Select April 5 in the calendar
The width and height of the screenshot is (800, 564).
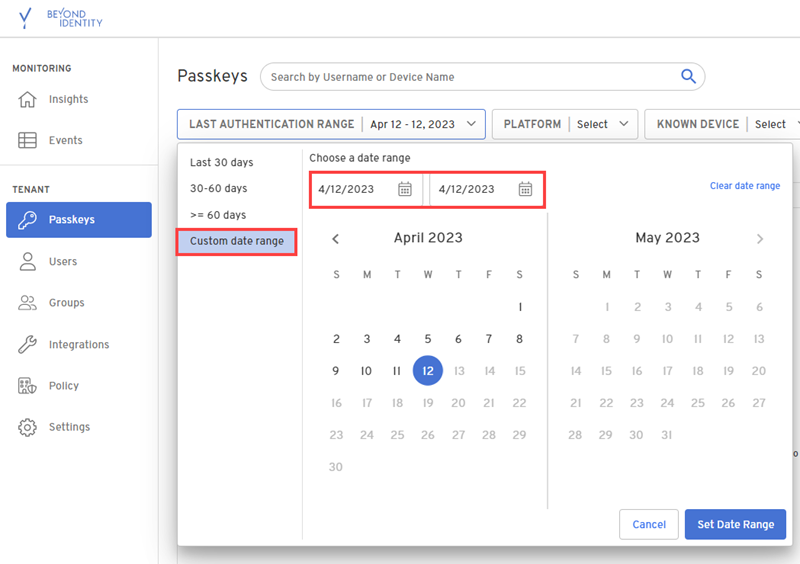428,339
